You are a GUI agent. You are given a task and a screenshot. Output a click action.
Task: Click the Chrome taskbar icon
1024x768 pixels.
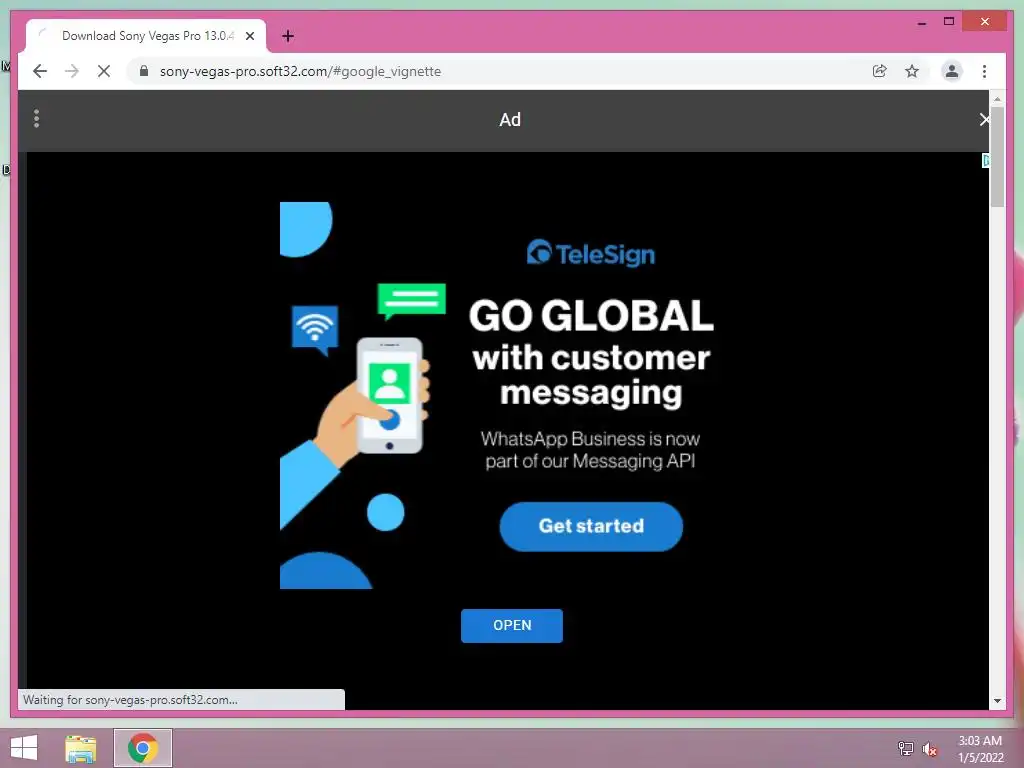pos(143,748)
